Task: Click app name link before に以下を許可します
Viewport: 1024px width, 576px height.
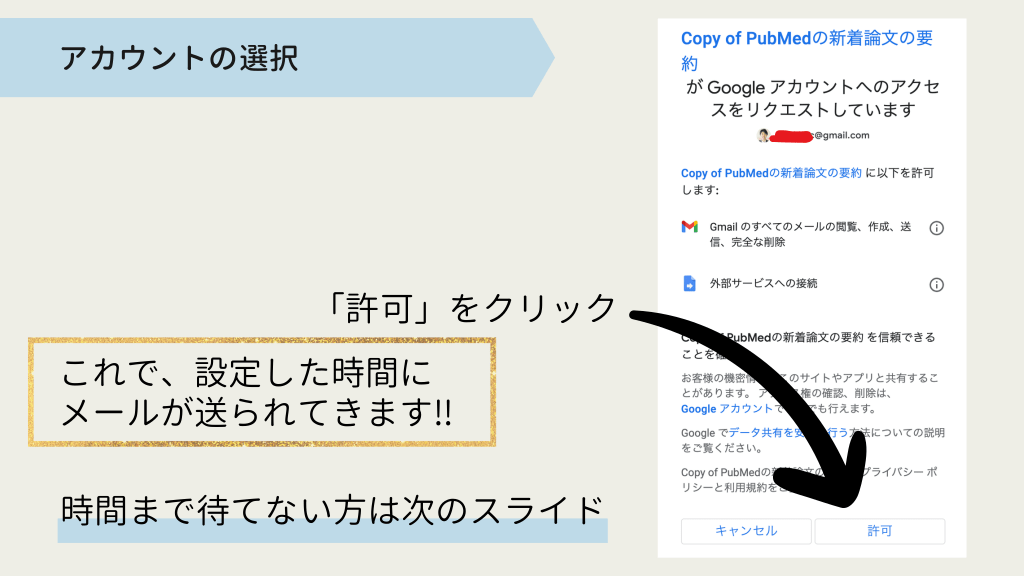Action: pos(770,173)
